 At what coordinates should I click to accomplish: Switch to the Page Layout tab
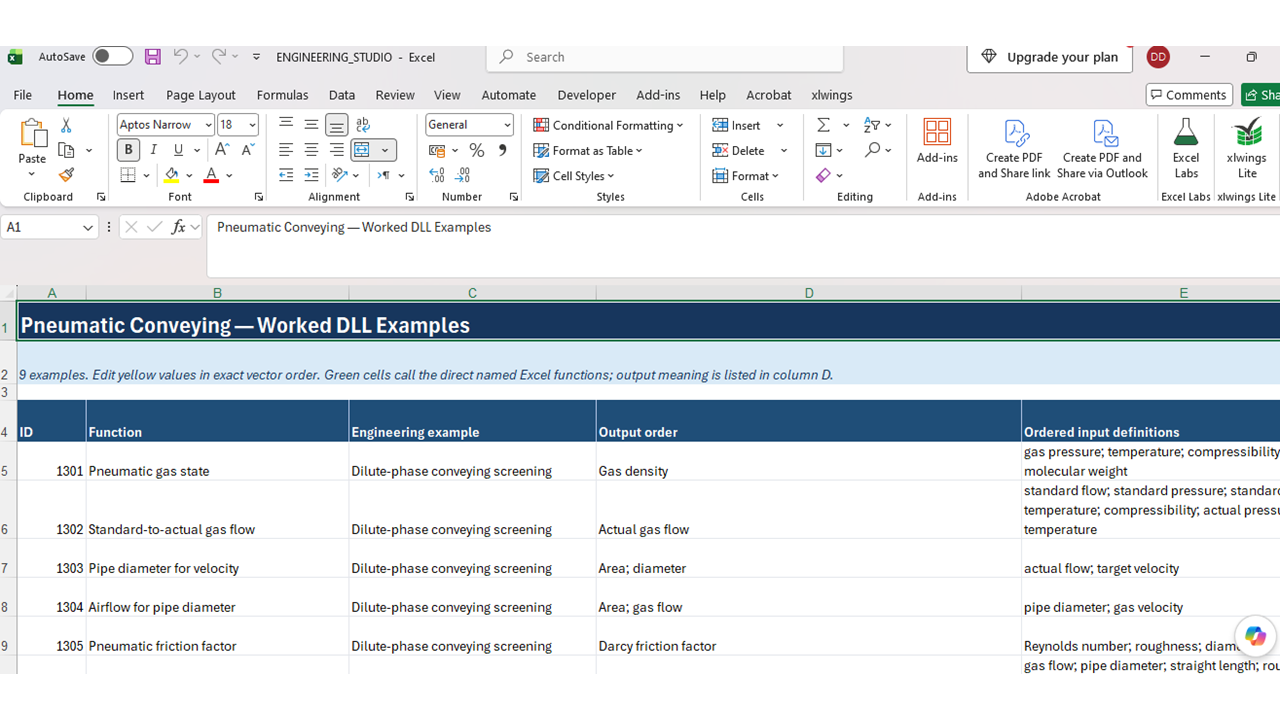tap(201, 95)
